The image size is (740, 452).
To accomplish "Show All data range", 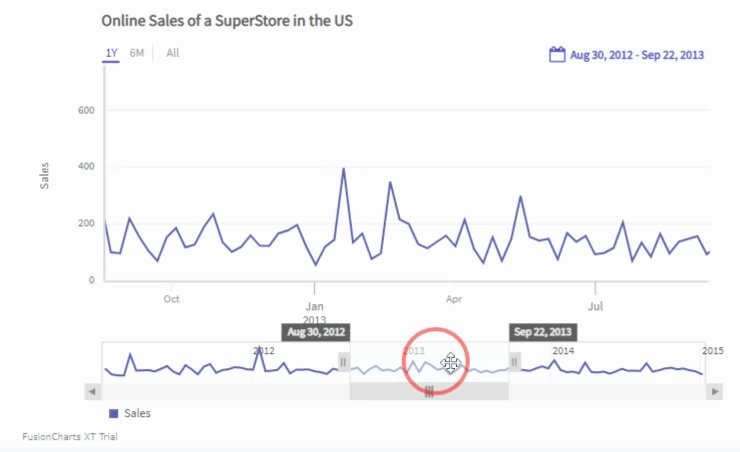I will click(173, 53).
